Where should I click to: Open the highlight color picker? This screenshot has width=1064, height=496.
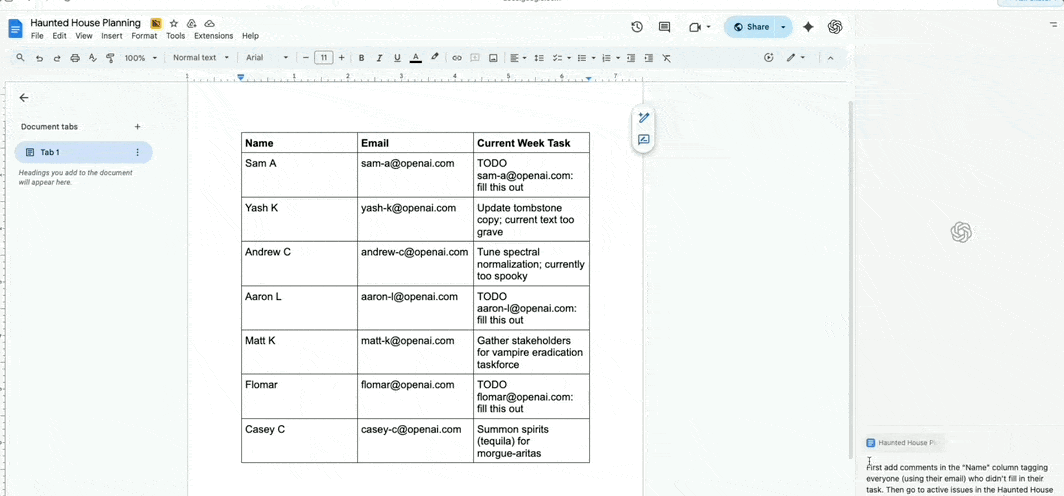(435, 58)
